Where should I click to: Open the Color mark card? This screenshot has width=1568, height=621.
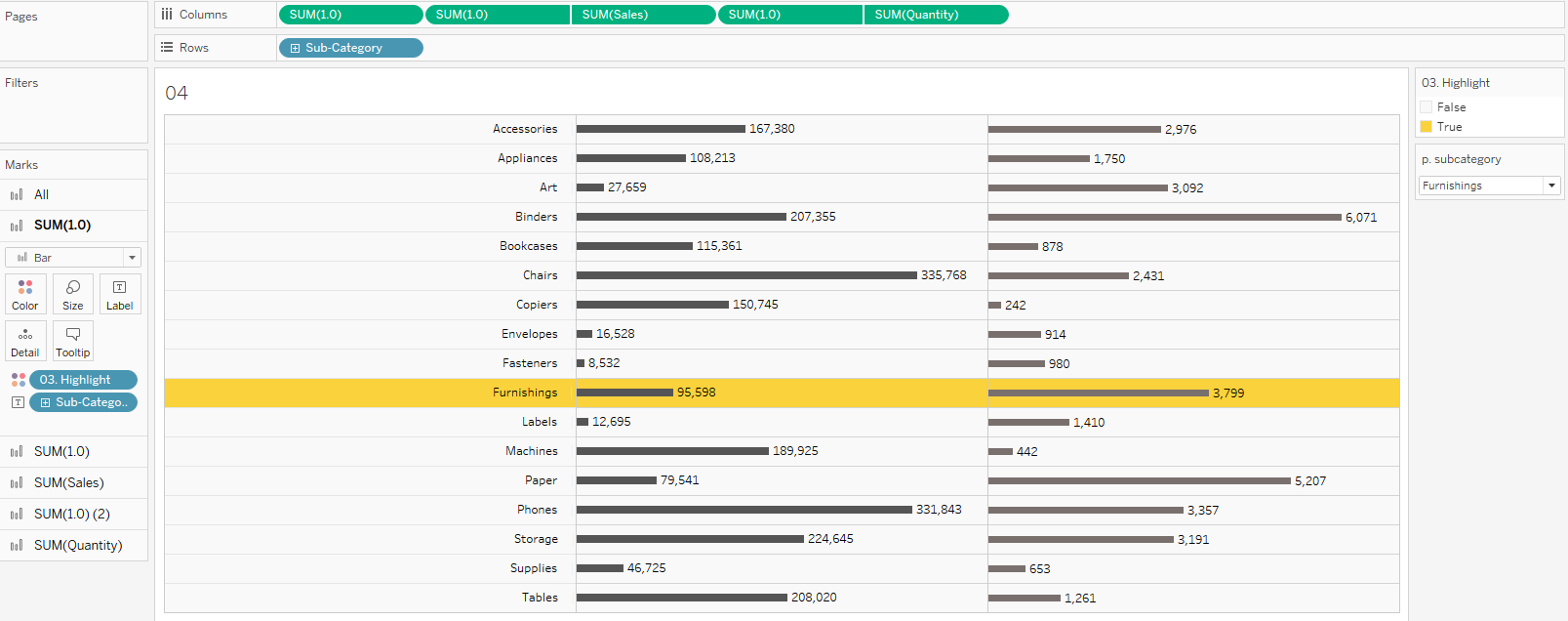[25, 294]
